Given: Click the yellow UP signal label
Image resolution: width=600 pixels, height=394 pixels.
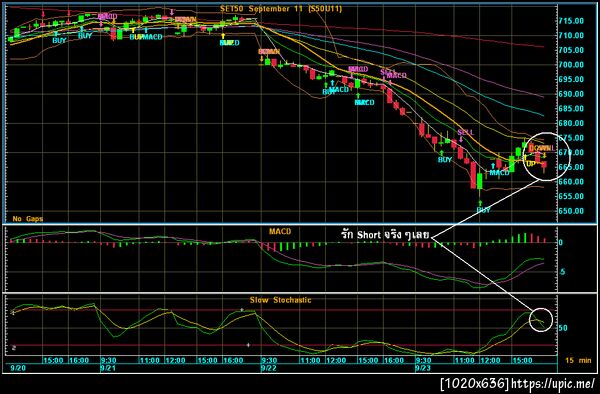Looking at the screenshot, I should [530, 164].
